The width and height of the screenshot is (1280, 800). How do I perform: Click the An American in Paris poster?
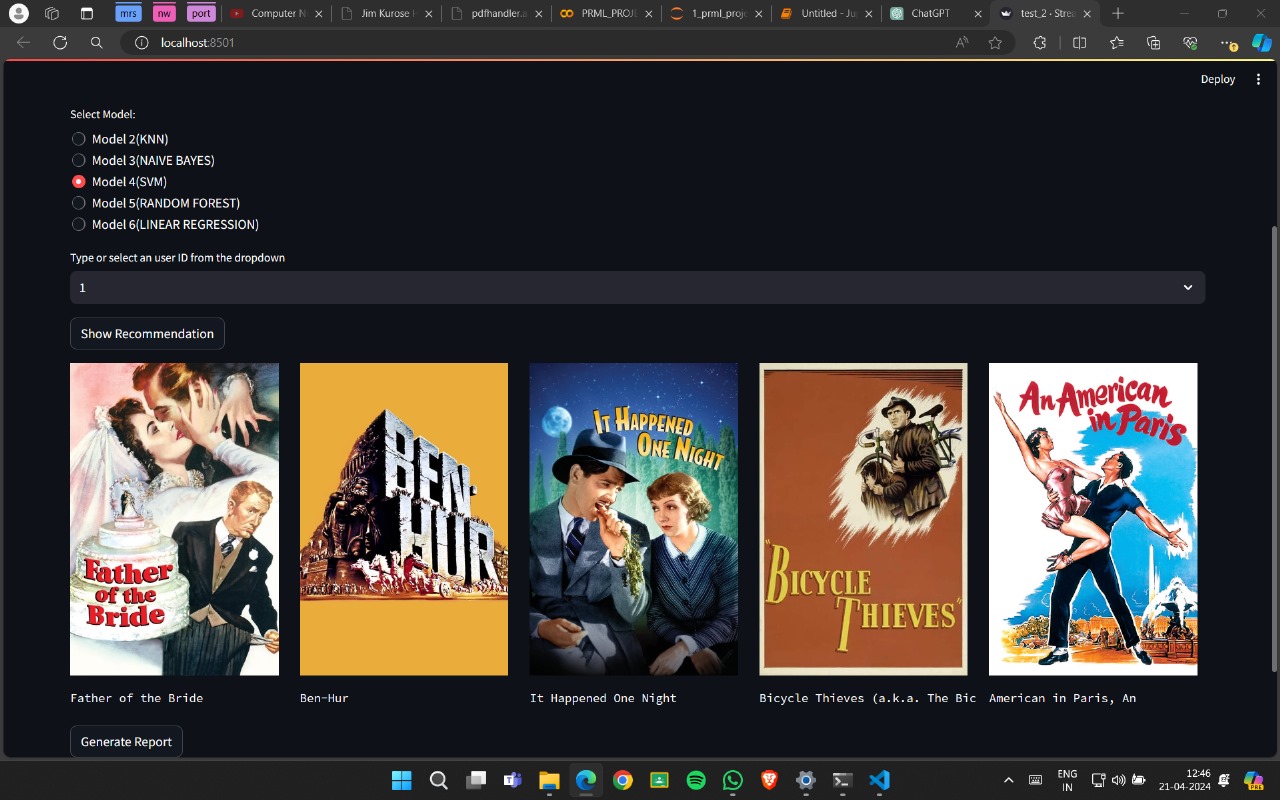[1093, 519]
